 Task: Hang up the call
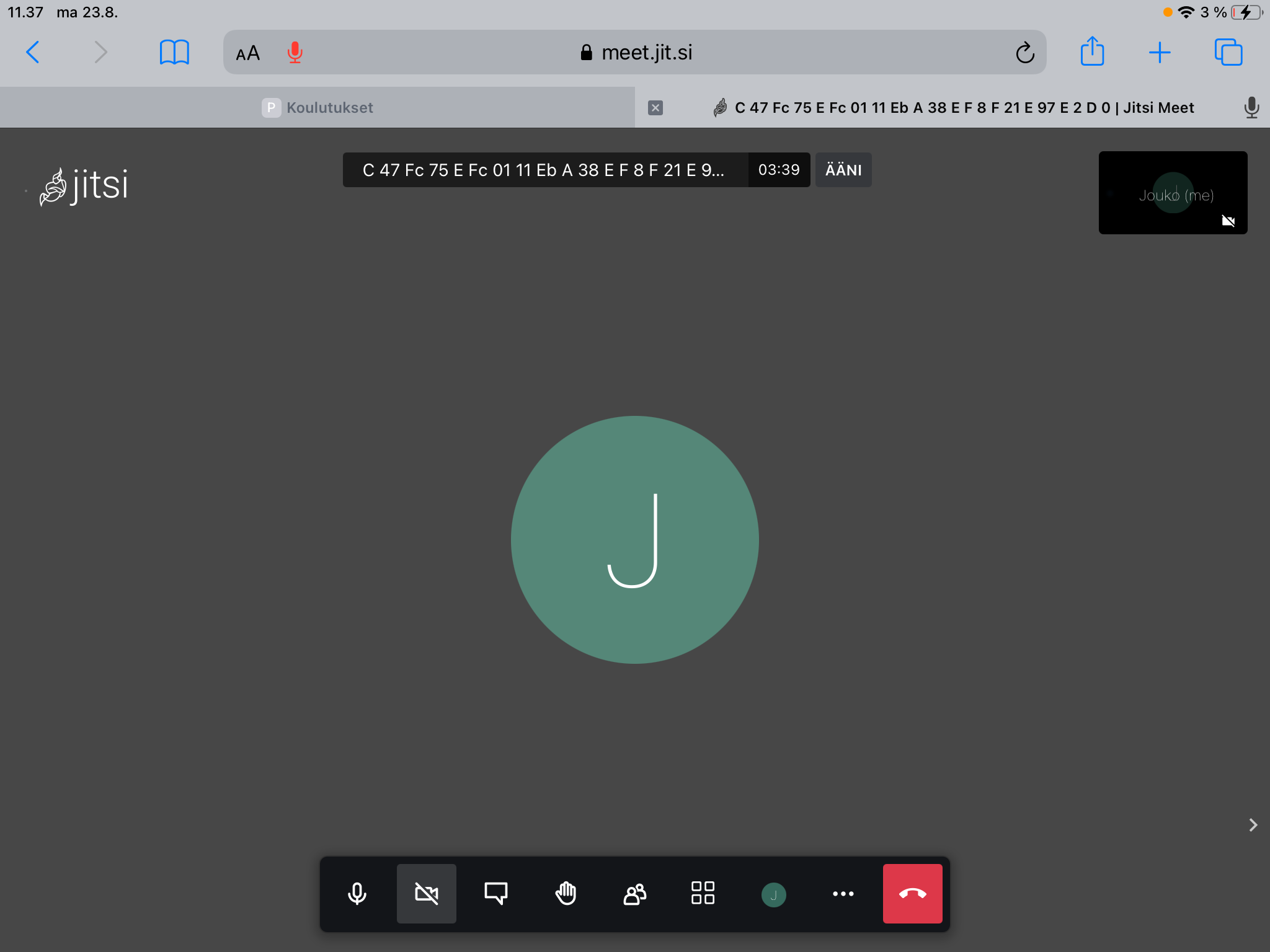(x=913, y=894)
